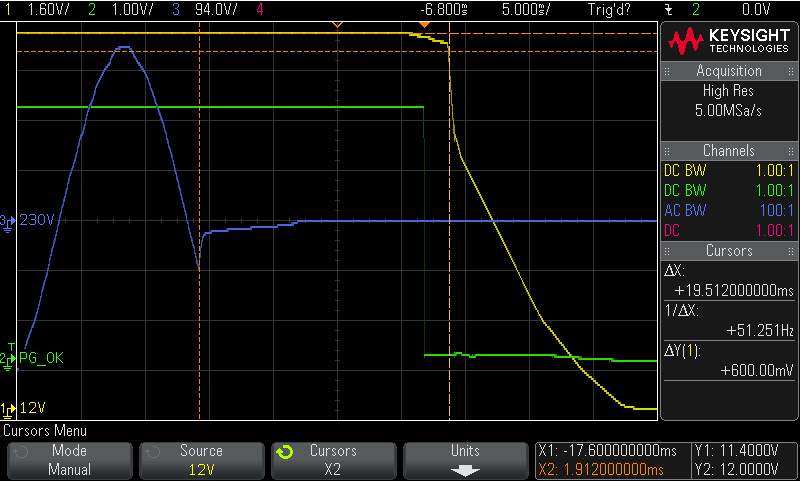Click the X2 1.912000000ms cursor readout

601,469
